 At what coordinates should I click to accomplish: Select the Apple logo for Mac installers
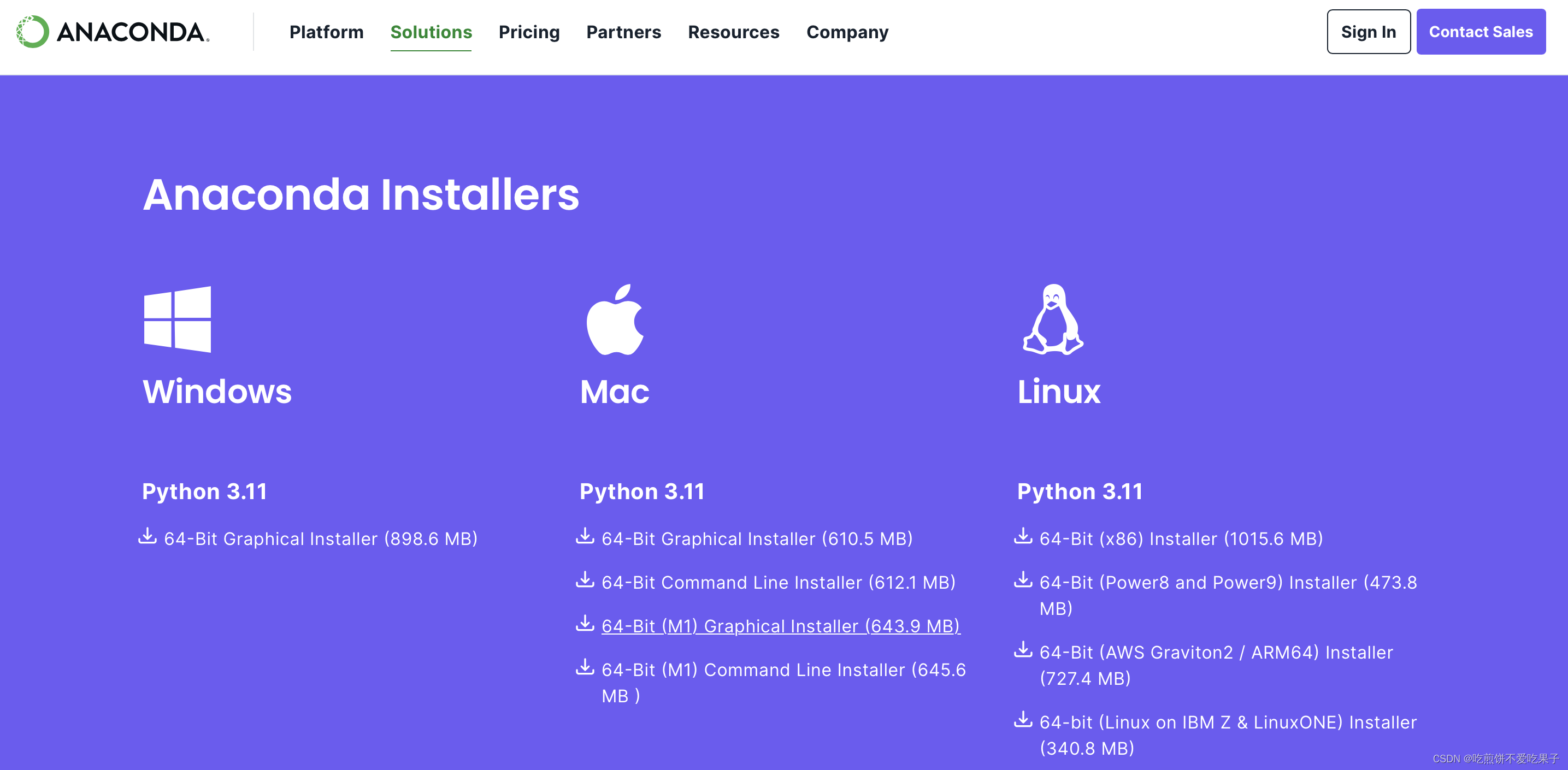(x=615, y=321)
